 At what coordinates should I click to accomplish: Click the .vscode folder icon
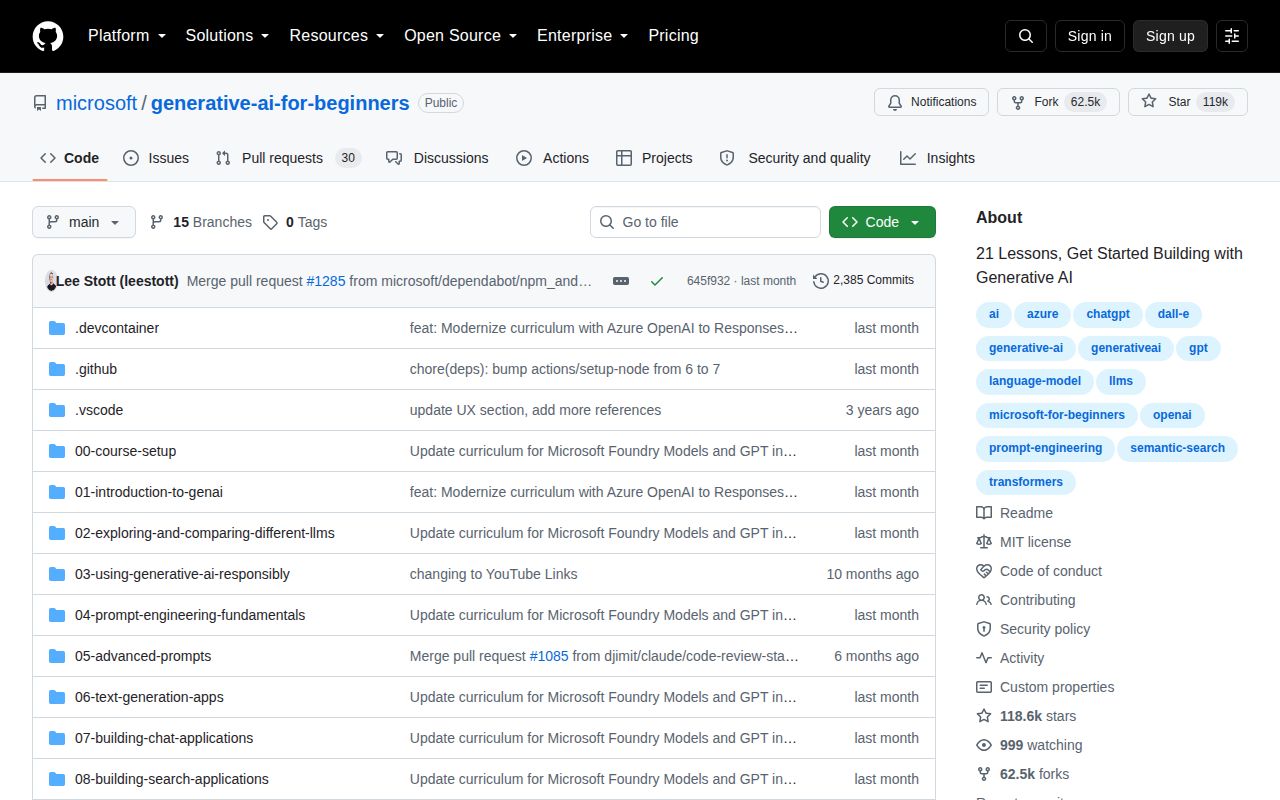57,410
